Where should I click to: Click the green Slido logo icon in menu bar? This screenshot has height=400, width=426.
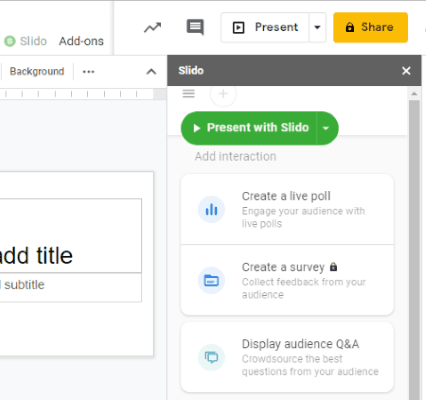[x=10, y=41]
